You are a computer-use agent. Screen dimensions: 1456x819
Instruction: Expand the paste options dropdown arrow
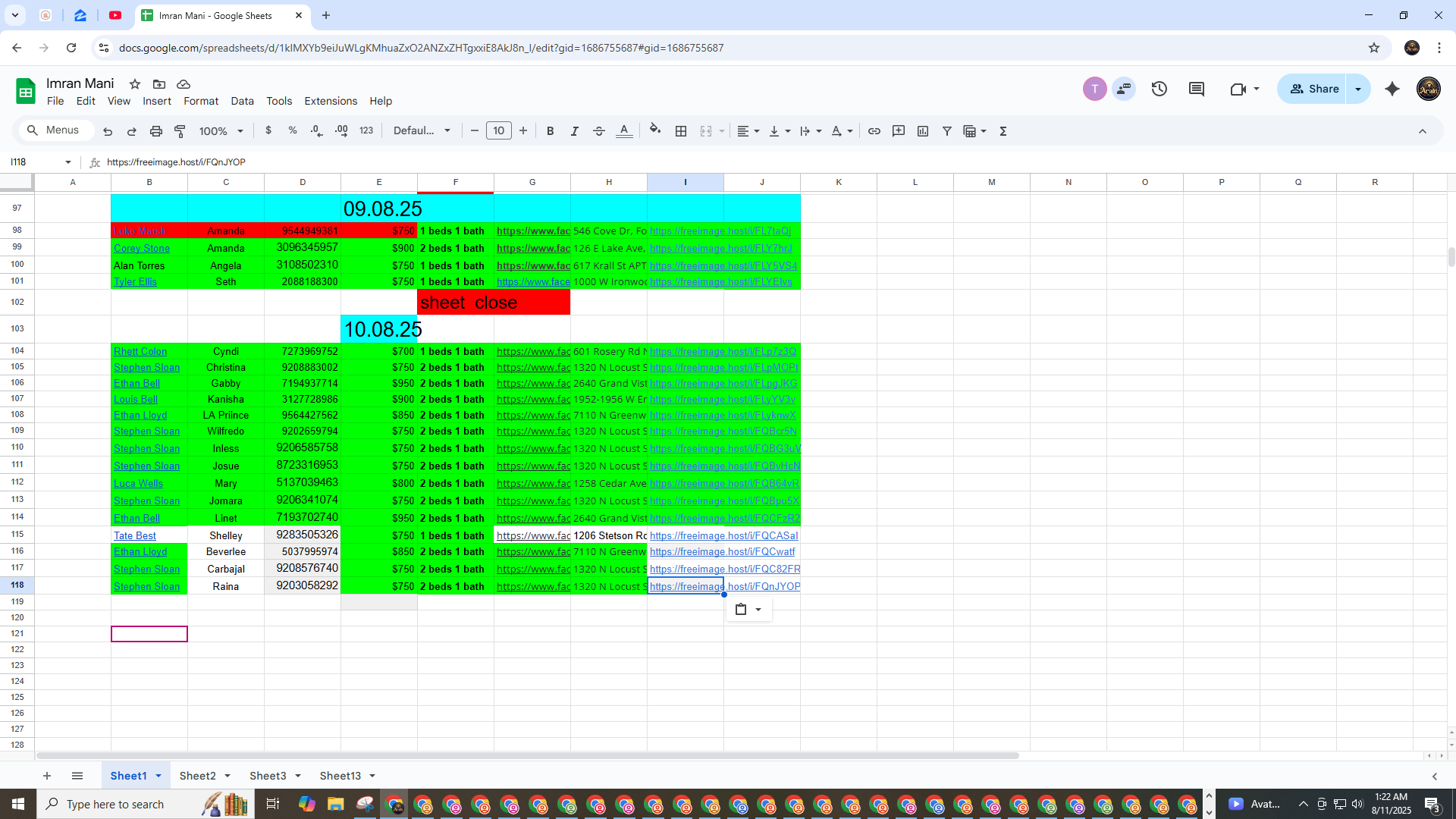tap(758, 610)
